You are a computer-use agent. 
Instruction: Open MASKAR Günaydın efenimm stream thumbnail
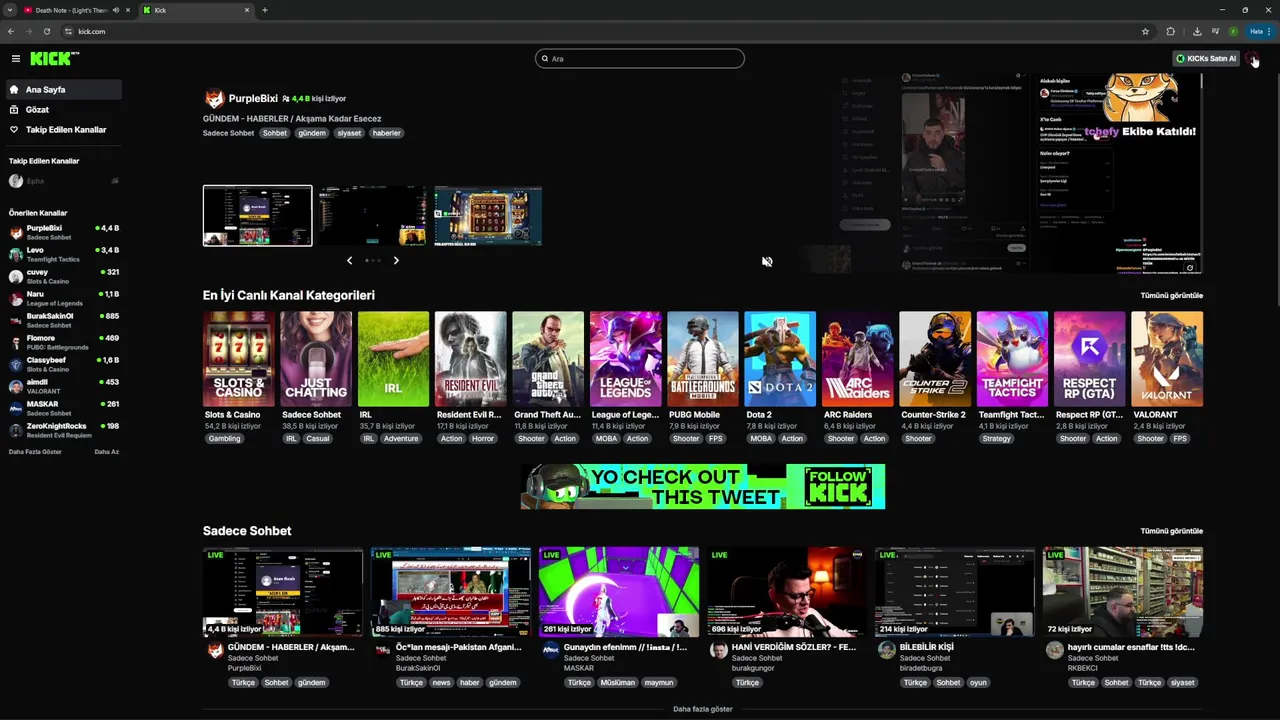tap(619, 592)
